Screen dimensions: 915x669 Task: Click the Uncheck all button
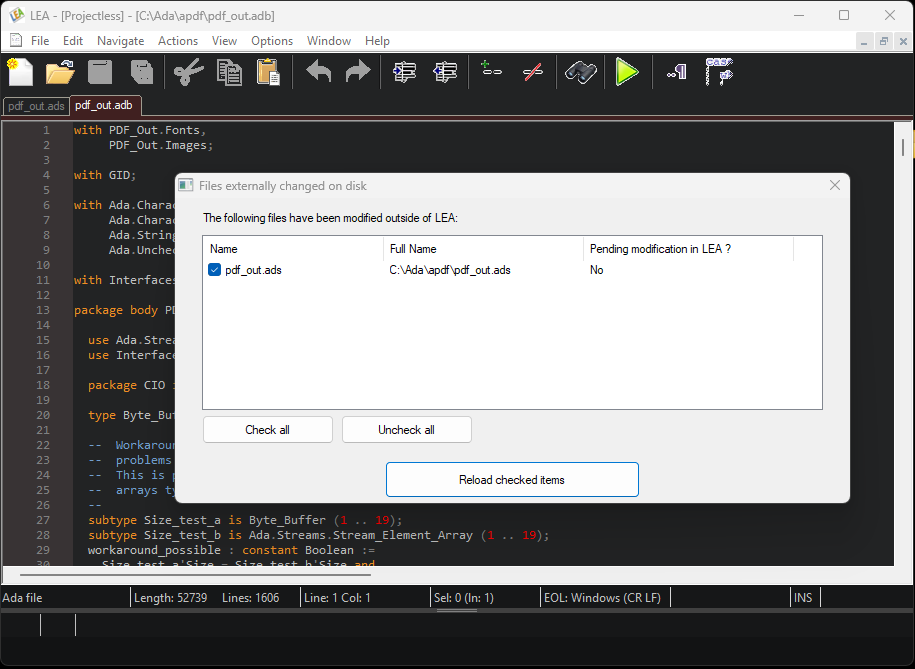(x=406, y=430)
